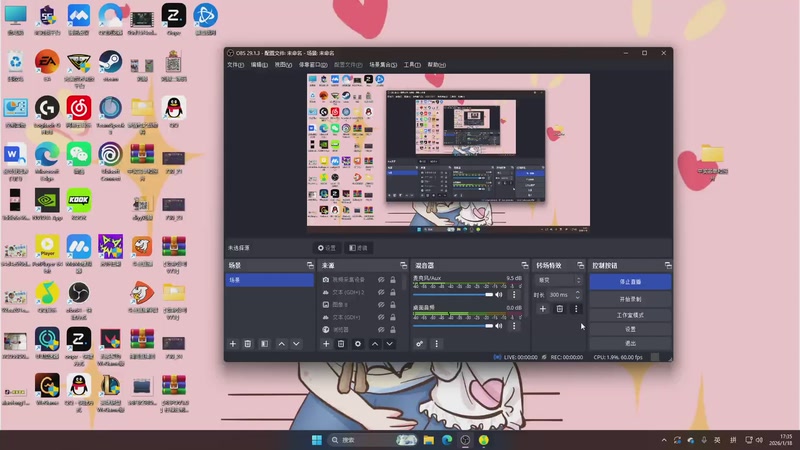Open the Help menu in OBS
The width and height of the screenshot is (800, 450).
(x=436, y=65)
